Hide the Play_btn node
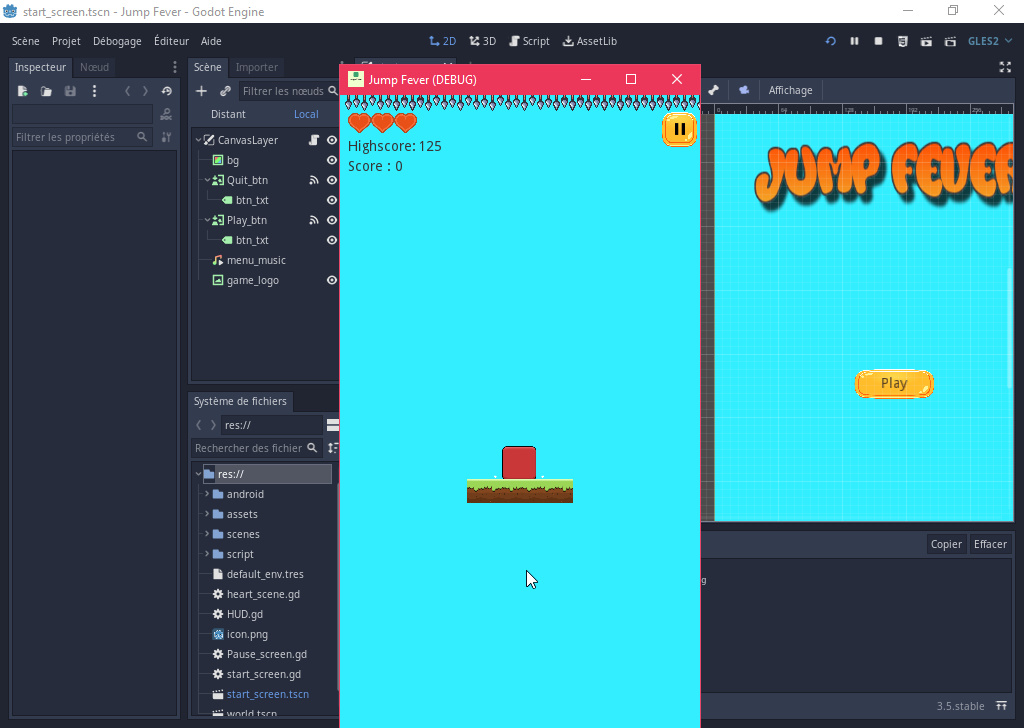This screenshot has width=1024, height=728. [x=332, y=220]
